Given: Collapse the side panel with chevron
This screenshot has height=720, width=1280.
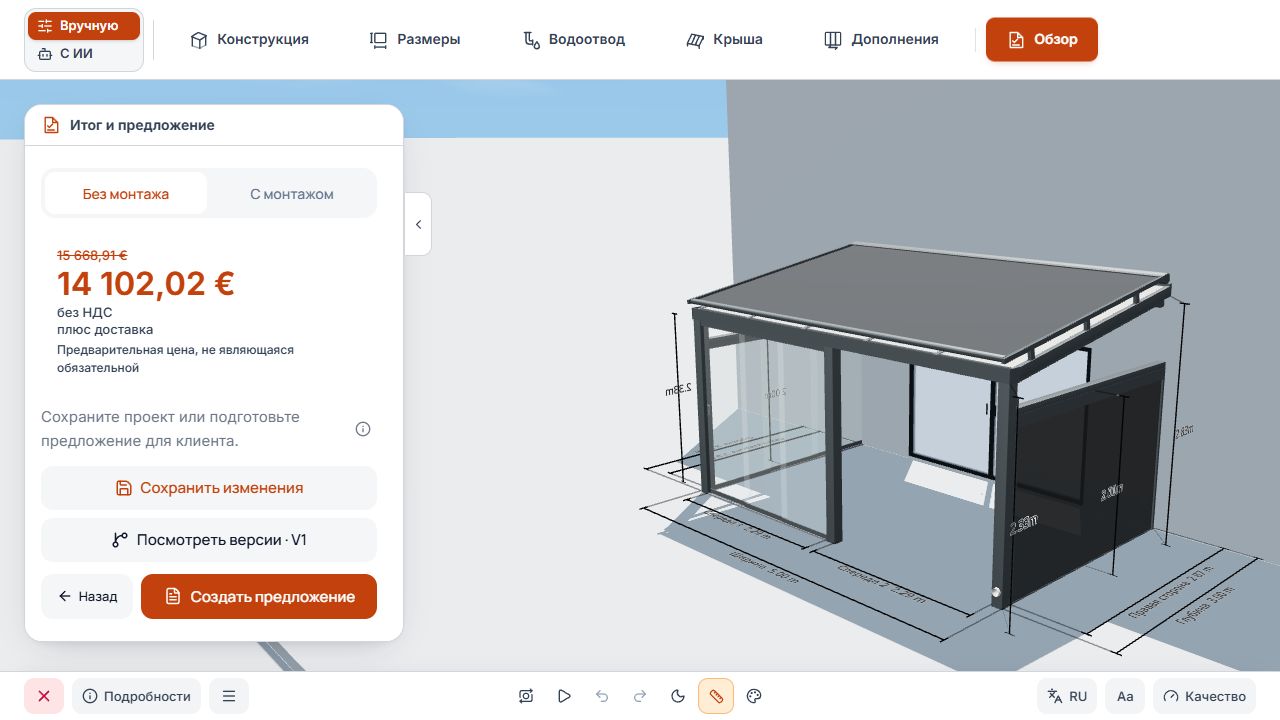Looking at the screenshot, I should coord(418,224).
